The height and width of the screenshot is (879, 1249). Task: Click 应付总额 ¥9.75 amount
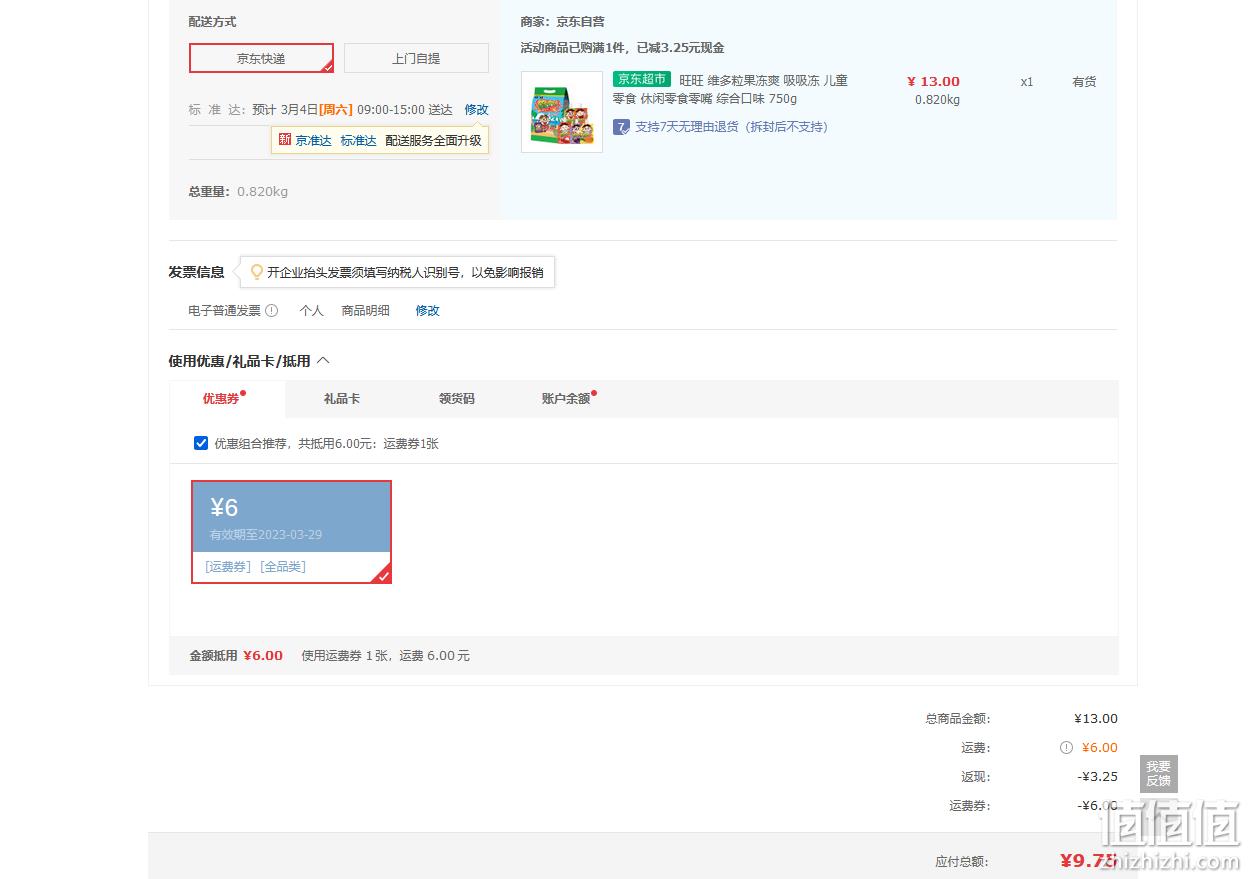pyautogui.click(x=1088, y=860)
